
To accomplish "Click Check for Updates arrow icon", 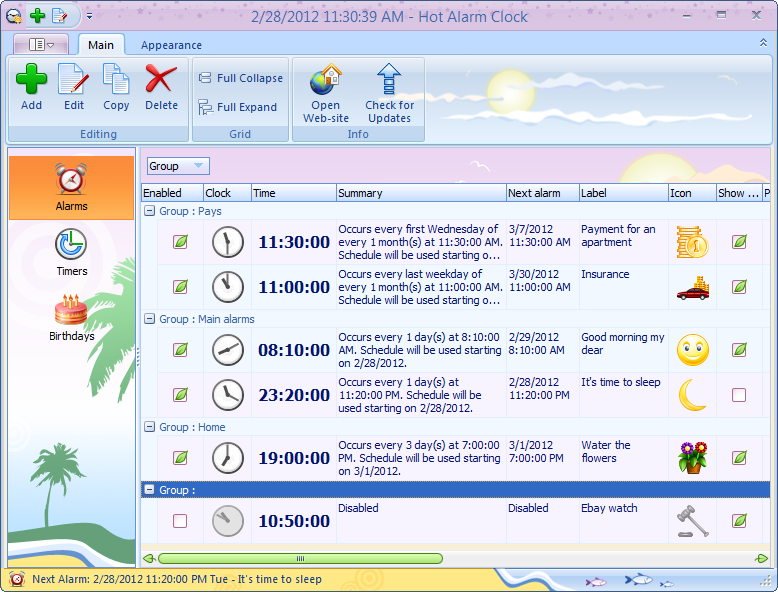I will click(x=389, y=80).
